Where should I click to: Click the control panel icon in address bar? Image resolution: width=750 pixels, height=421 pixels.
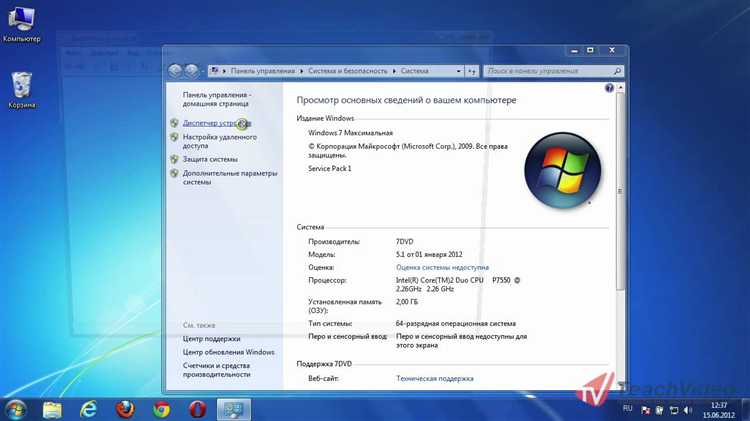(x=215, y=71)
